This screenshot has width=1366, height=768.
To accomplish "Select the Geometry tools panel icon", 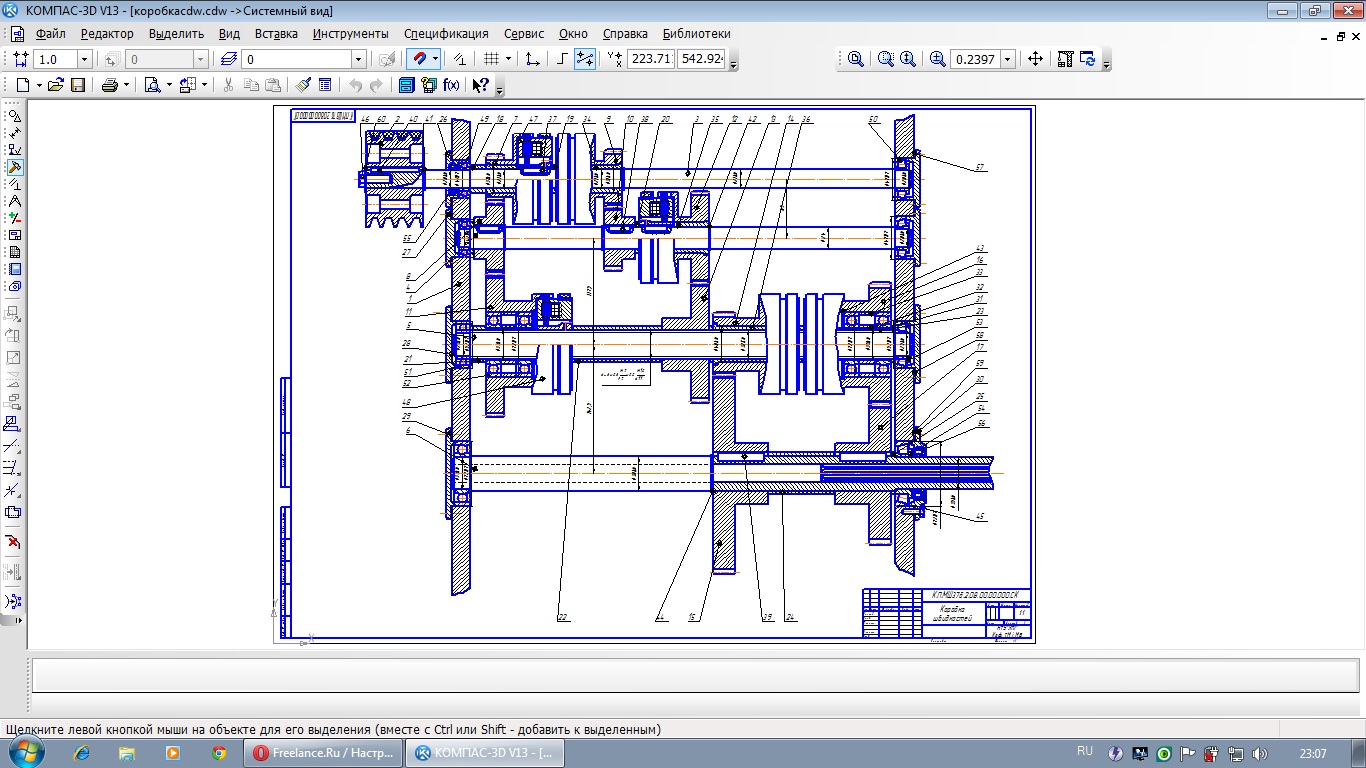I will (x=14, y=116).
